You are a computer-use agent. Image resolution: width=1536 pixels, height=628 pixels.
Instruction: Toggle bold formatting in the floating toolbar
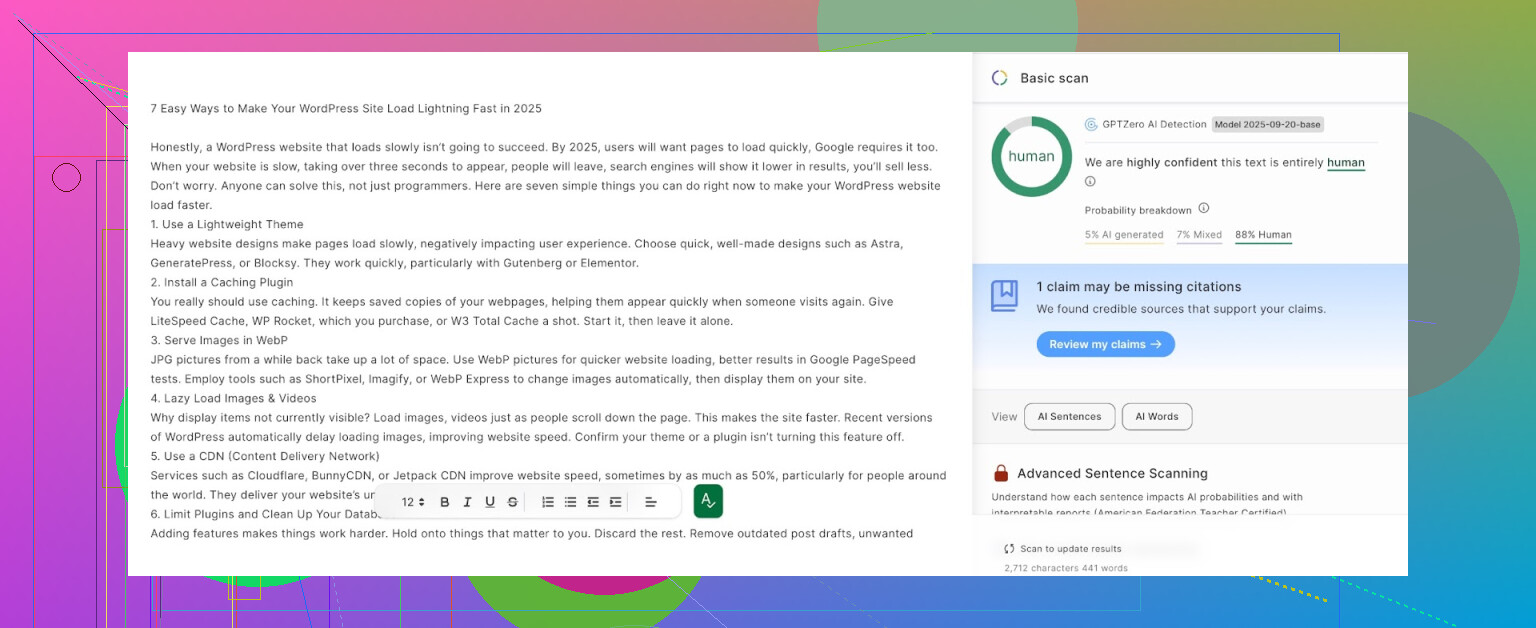(445, 502)
